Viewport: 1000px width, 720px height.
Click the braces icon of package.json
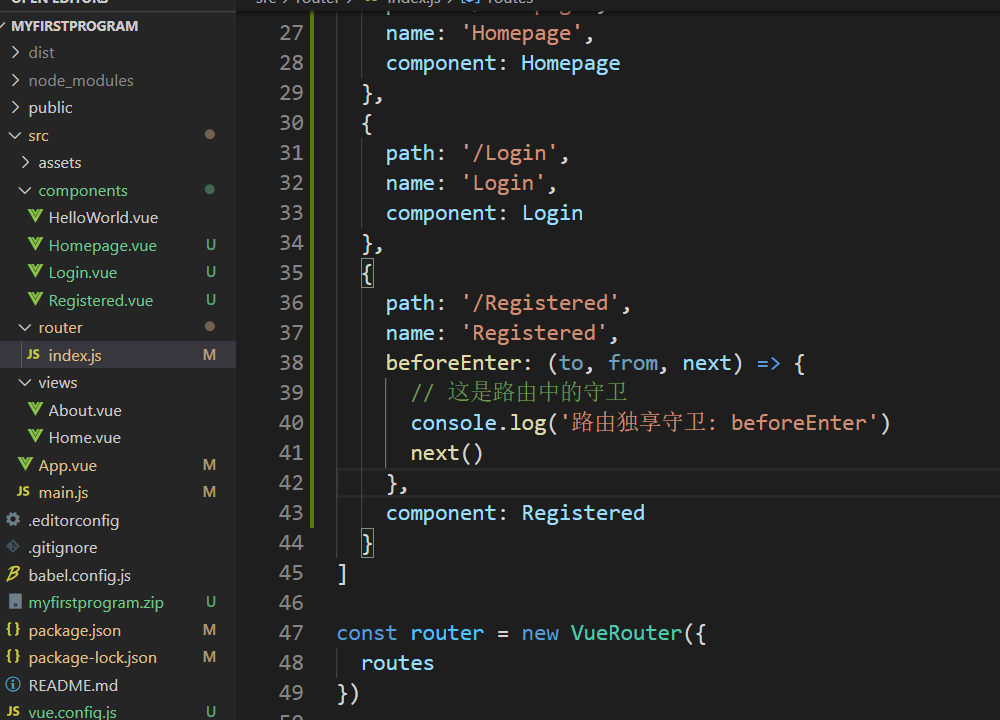[13, 629]
